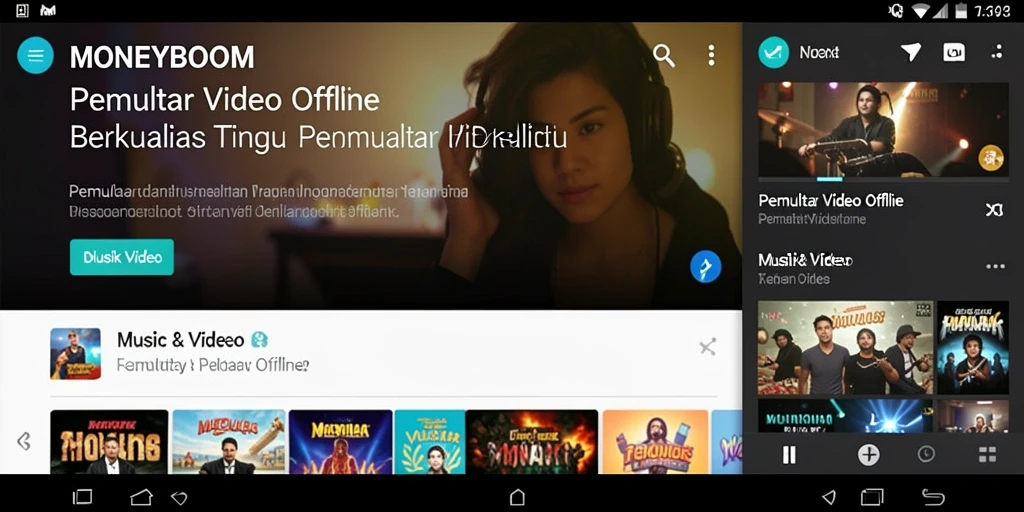Open the hero banner three-dot overflow menu
This screenshot has width=1024, height=512.
pos(711,56)
